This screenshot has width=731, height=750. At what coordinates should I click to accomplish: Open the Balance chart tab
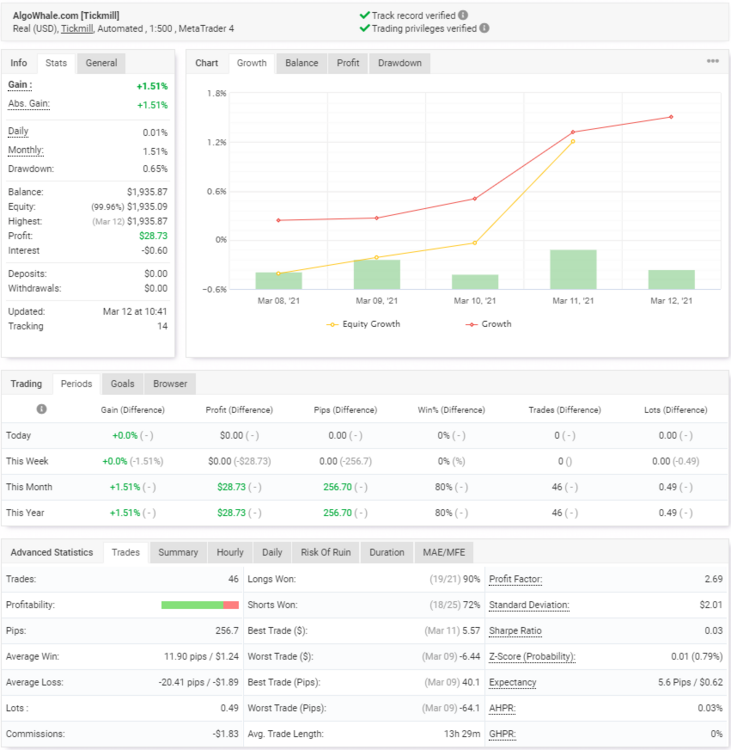coord(301,63)
